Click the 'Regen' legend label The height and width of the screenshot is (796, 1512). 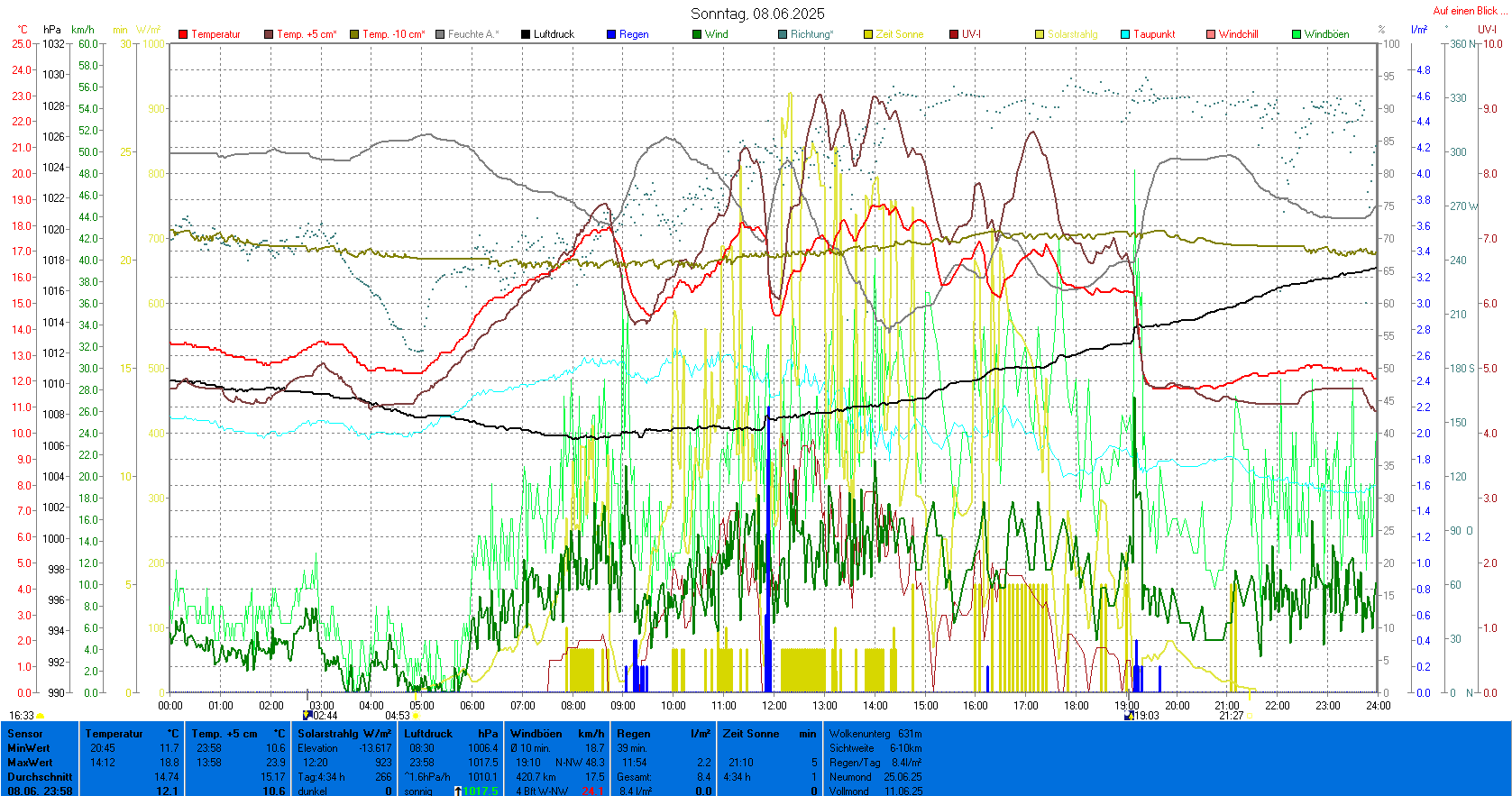(x=634, y=34)
